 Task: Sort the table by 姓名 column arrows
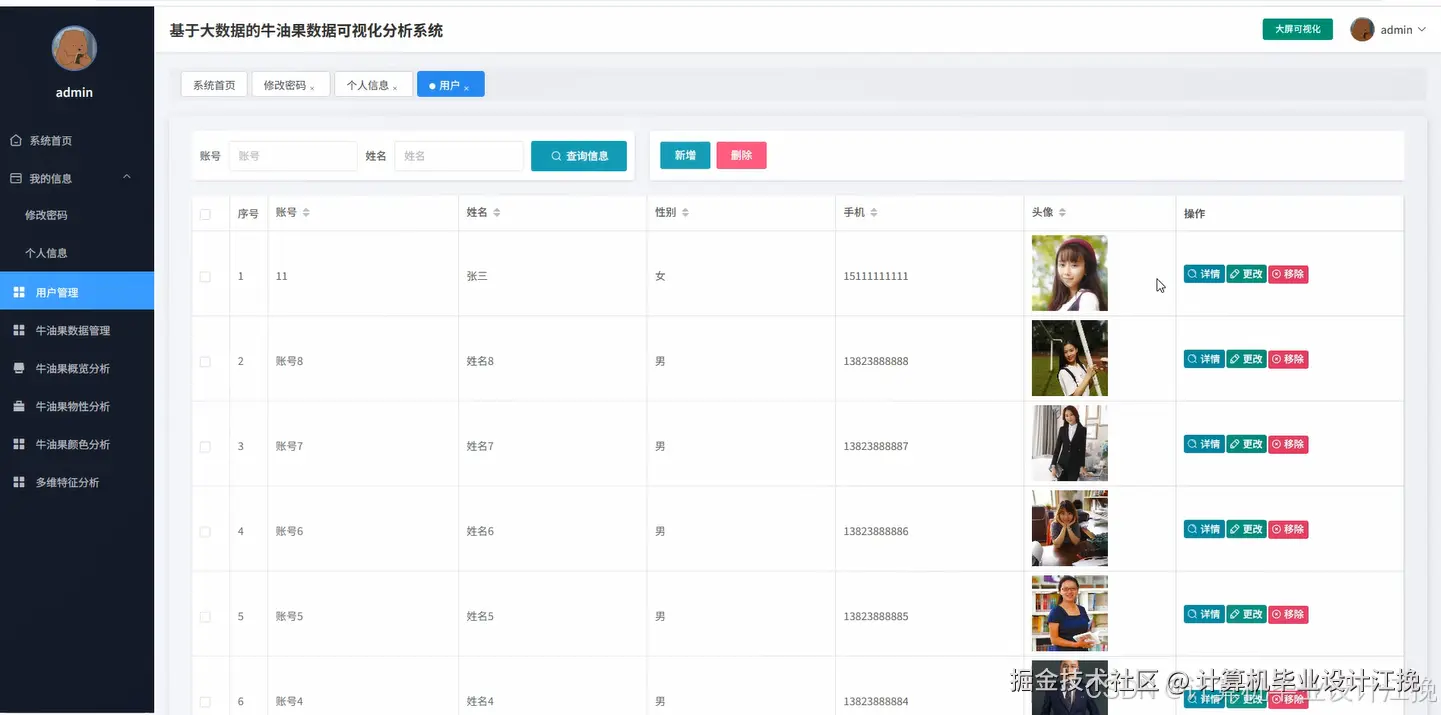click(x=497, y=213)
